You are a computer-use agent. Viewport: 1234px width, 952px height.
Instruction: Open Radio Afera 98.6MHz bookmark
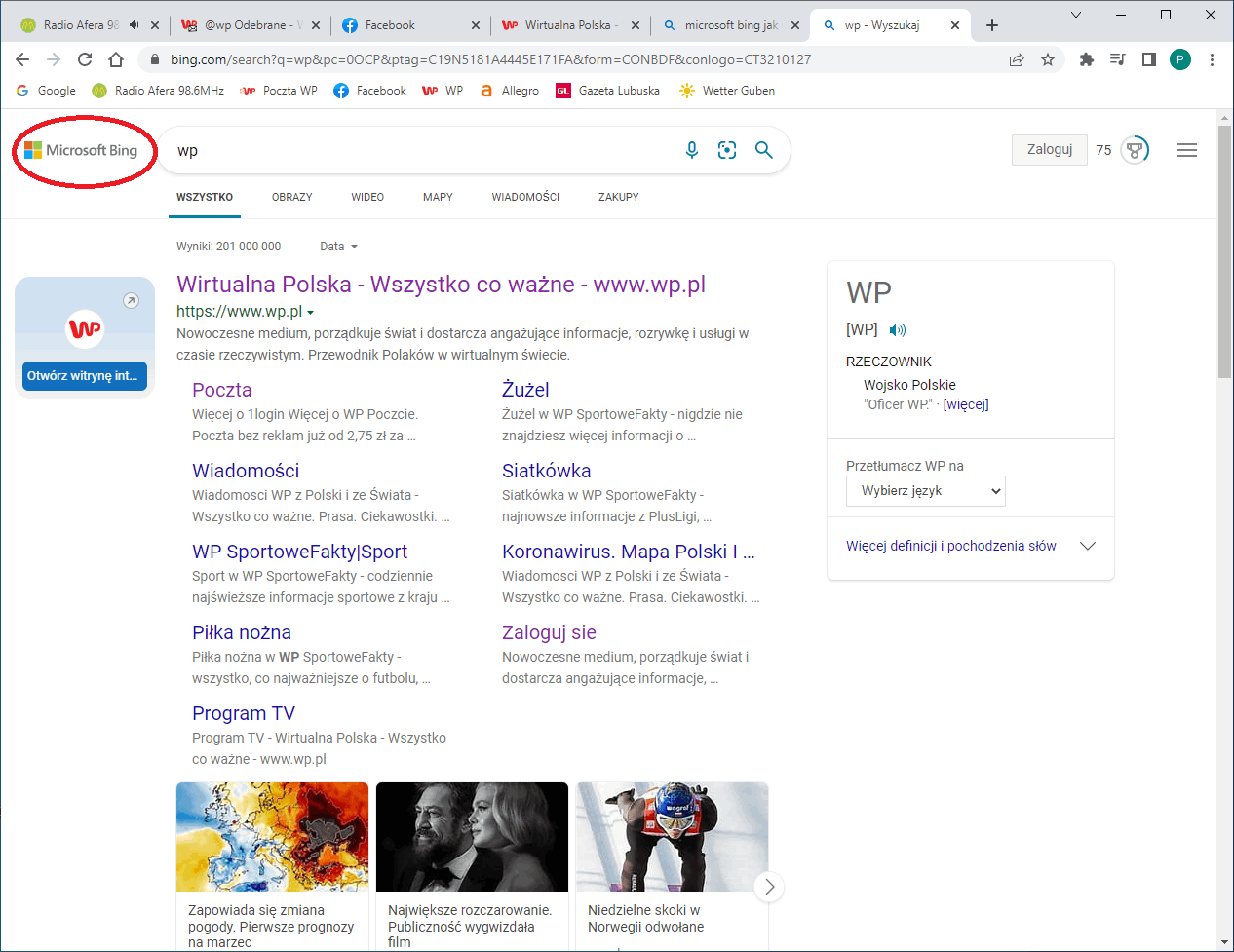pyautogui.click(x=158, y=91)
